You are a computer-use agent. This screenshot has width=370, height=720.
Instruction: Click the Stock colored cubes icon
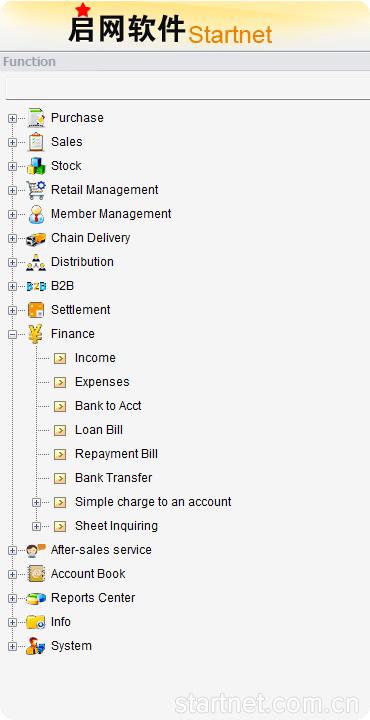pyautogui.click(x=36, y=166)
